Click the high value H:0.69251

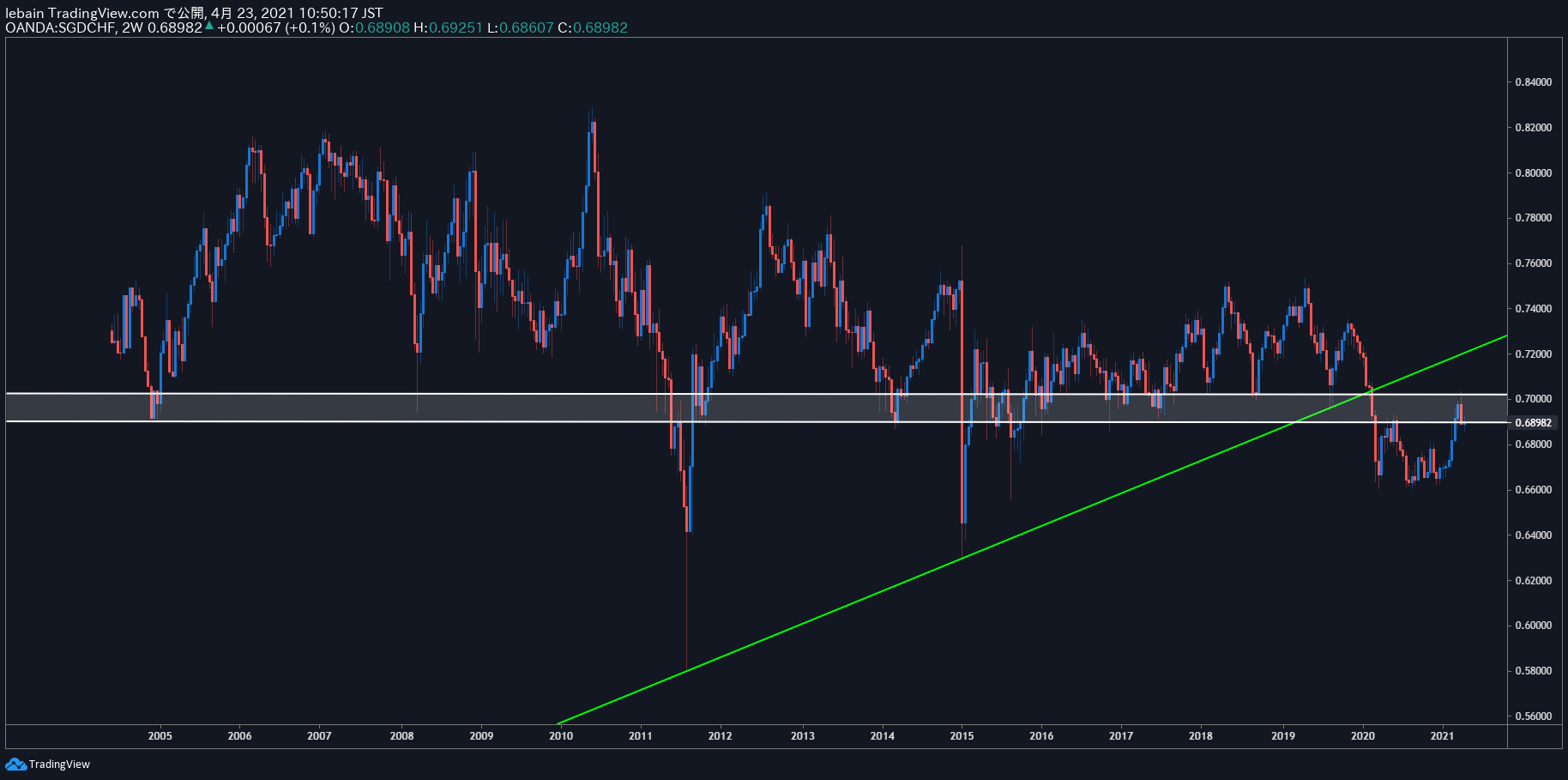(448, 27)
